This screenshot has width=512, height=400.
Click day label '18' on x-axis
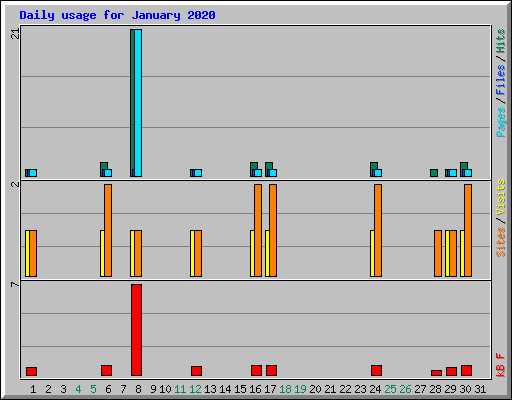click(x=285, y=389)
